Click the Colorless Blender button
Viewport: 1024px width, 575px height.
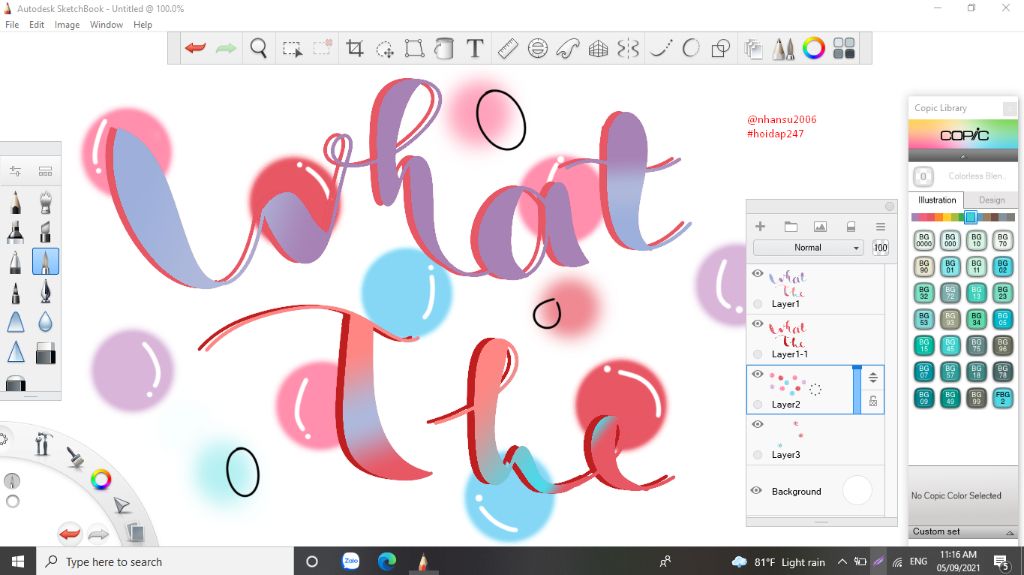pyautogui.click(x=923, y=176)
